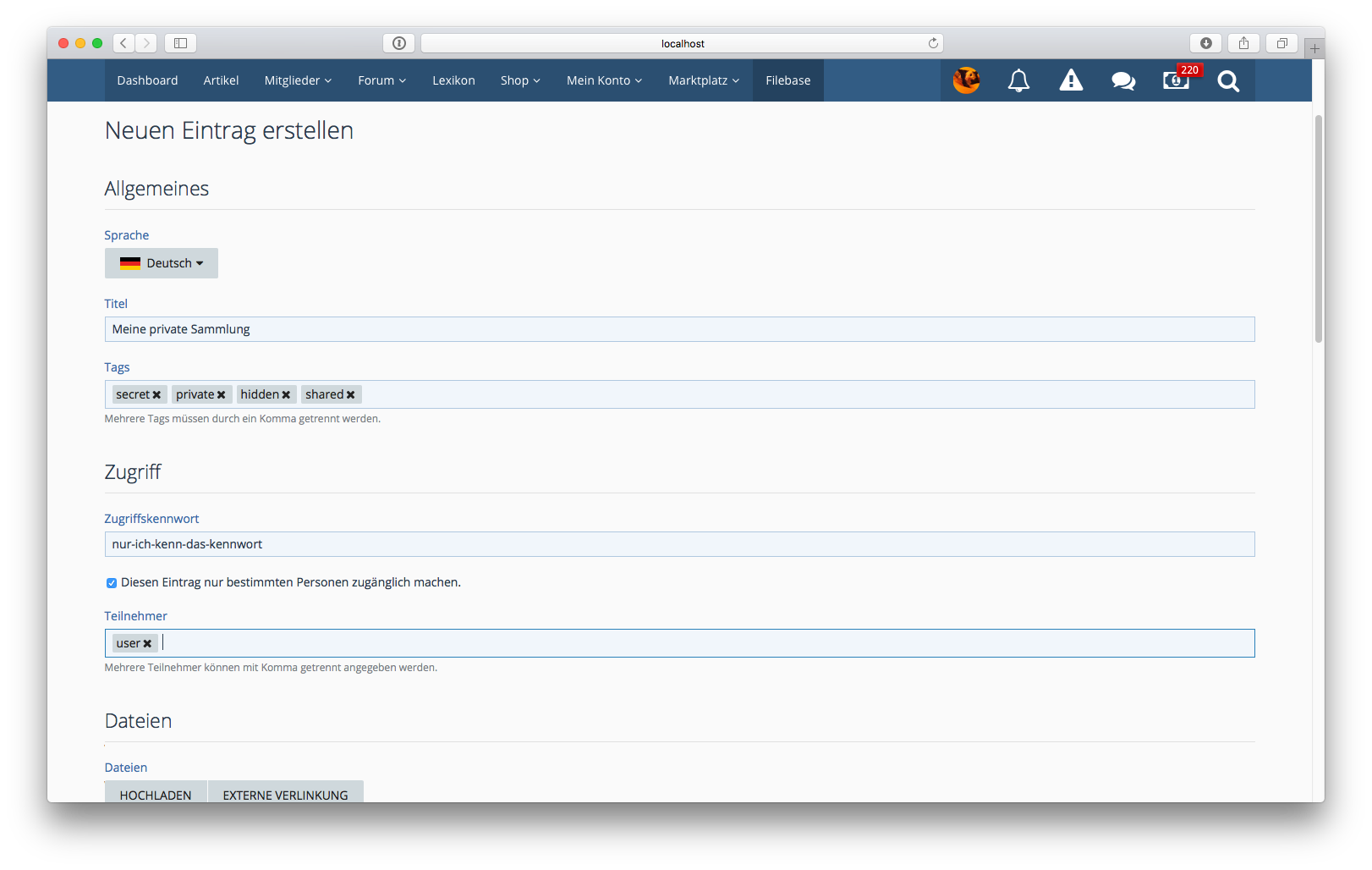
Task: Remove the 'hidden' tag
Action: 286,395
